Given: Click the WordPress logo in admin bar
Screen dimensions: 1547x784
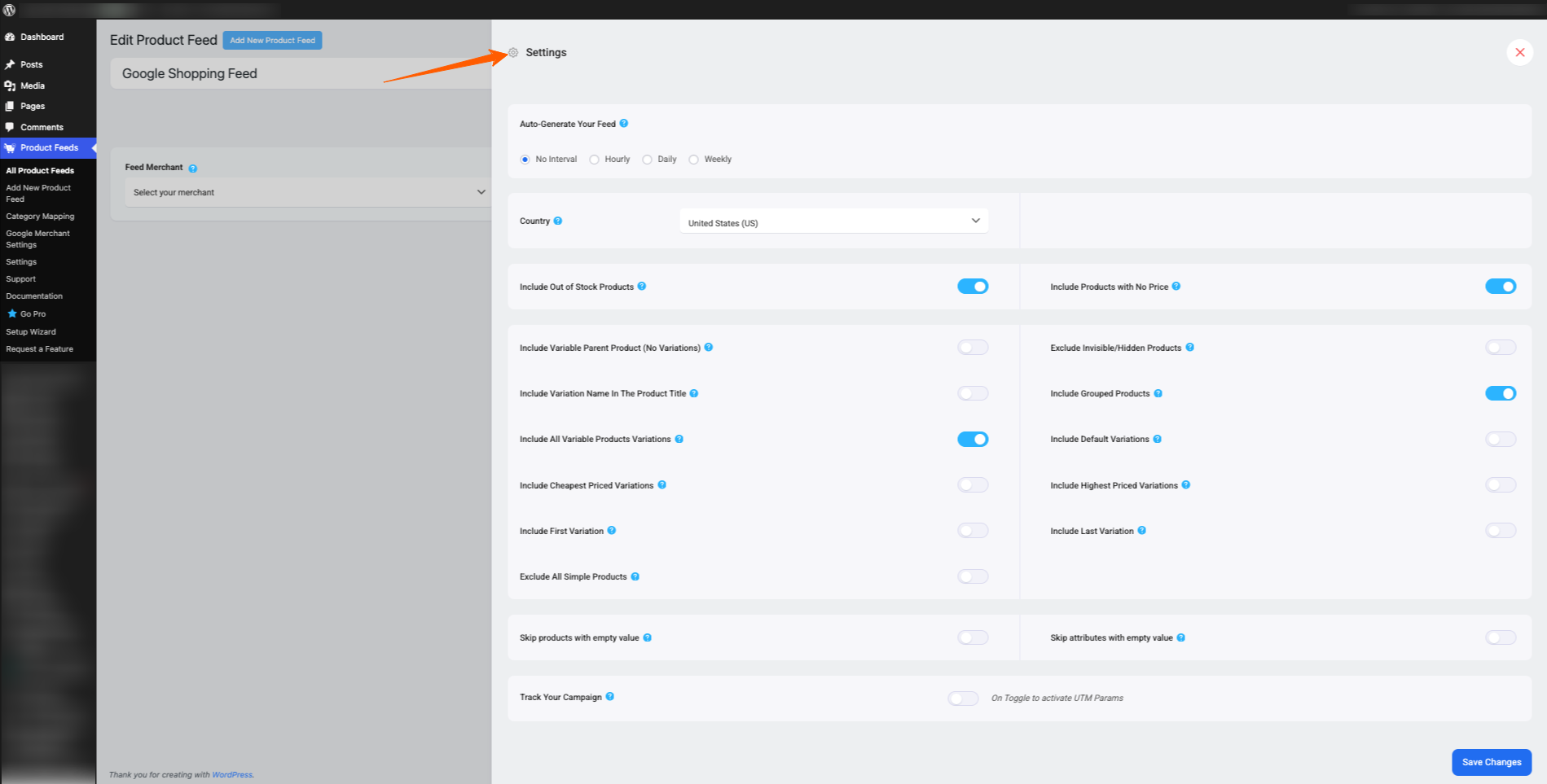Looking at the screenshot, I should [x=10, y=10].
